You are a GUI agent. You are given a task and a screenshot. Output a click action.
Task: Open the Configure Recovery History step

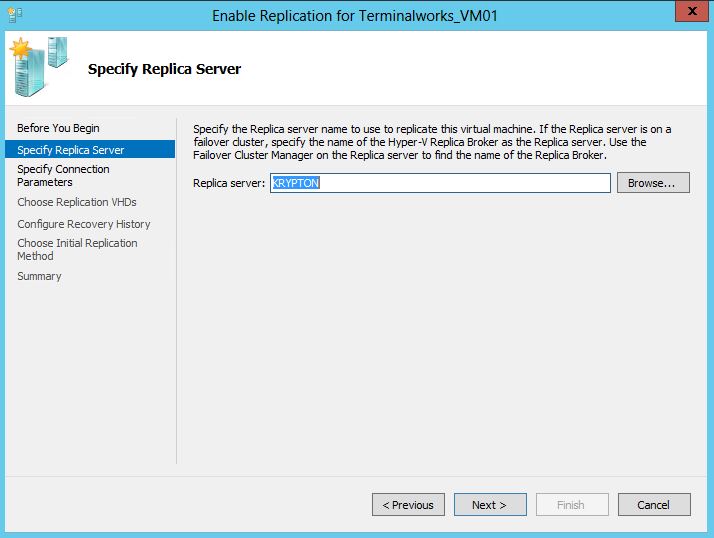point(84,224)
